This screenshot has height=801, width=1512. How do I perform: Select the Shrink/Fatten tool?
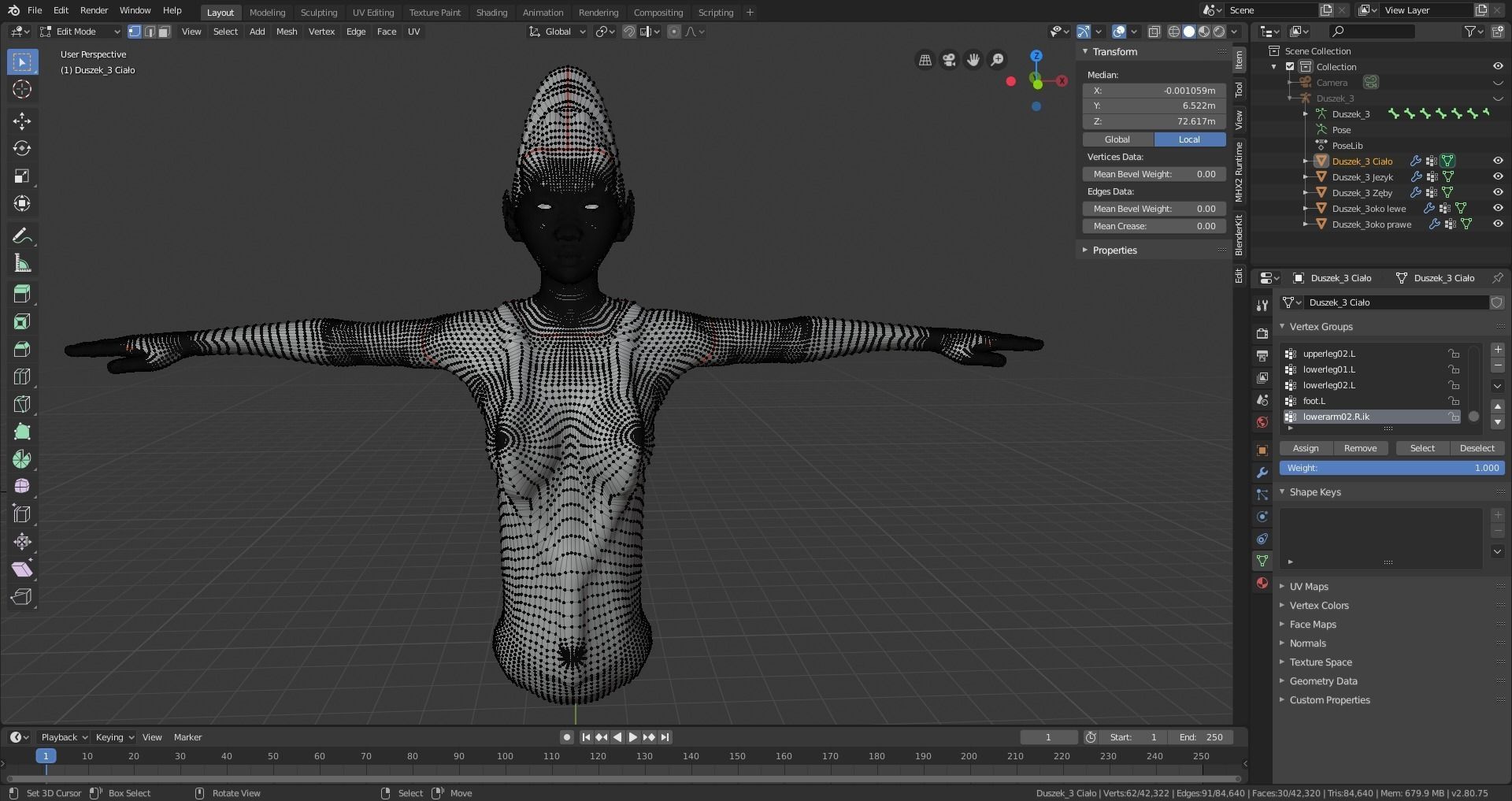pos(22,542)
